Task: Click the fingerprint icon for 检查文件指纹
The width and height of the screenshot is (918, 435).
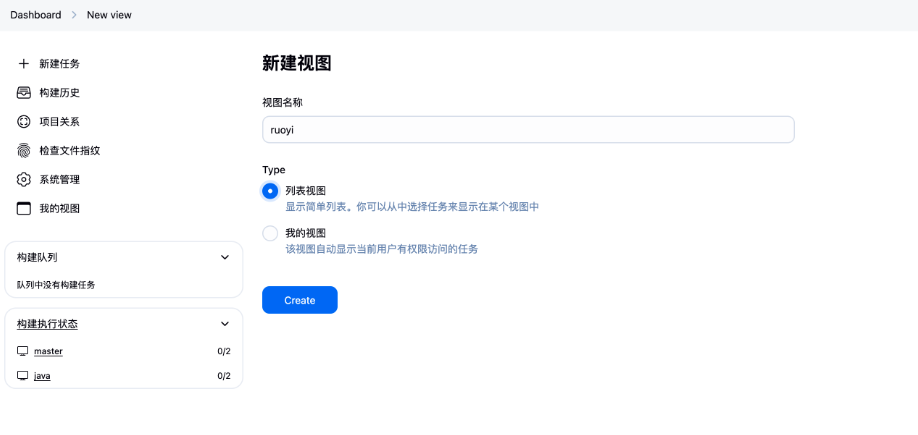Action: coord(24,151)
